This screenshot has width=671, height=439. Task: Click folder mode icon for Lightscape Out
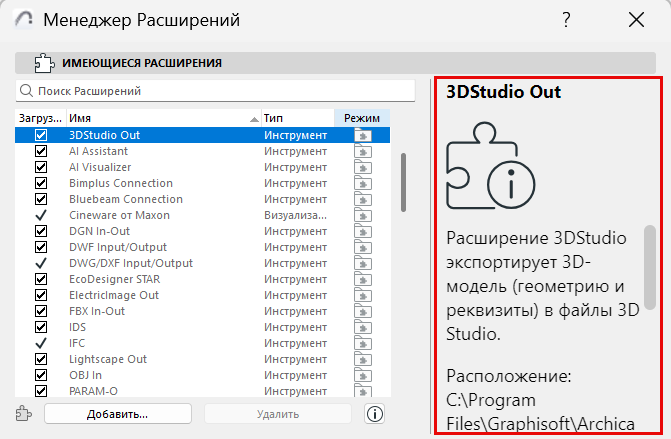(x=363, y=359)
